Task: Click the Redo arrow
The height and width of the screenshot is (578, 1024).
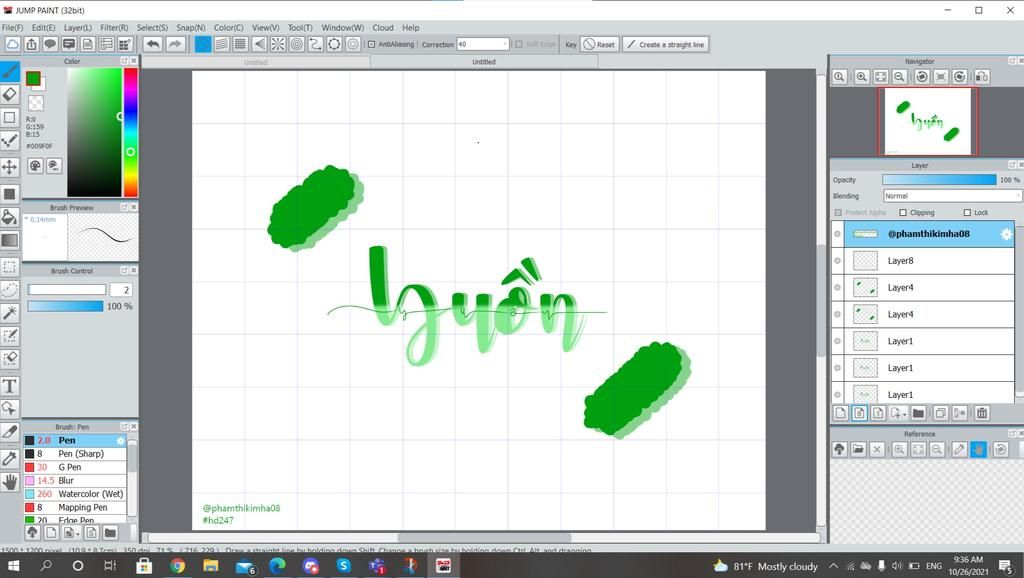Action: 175,44
